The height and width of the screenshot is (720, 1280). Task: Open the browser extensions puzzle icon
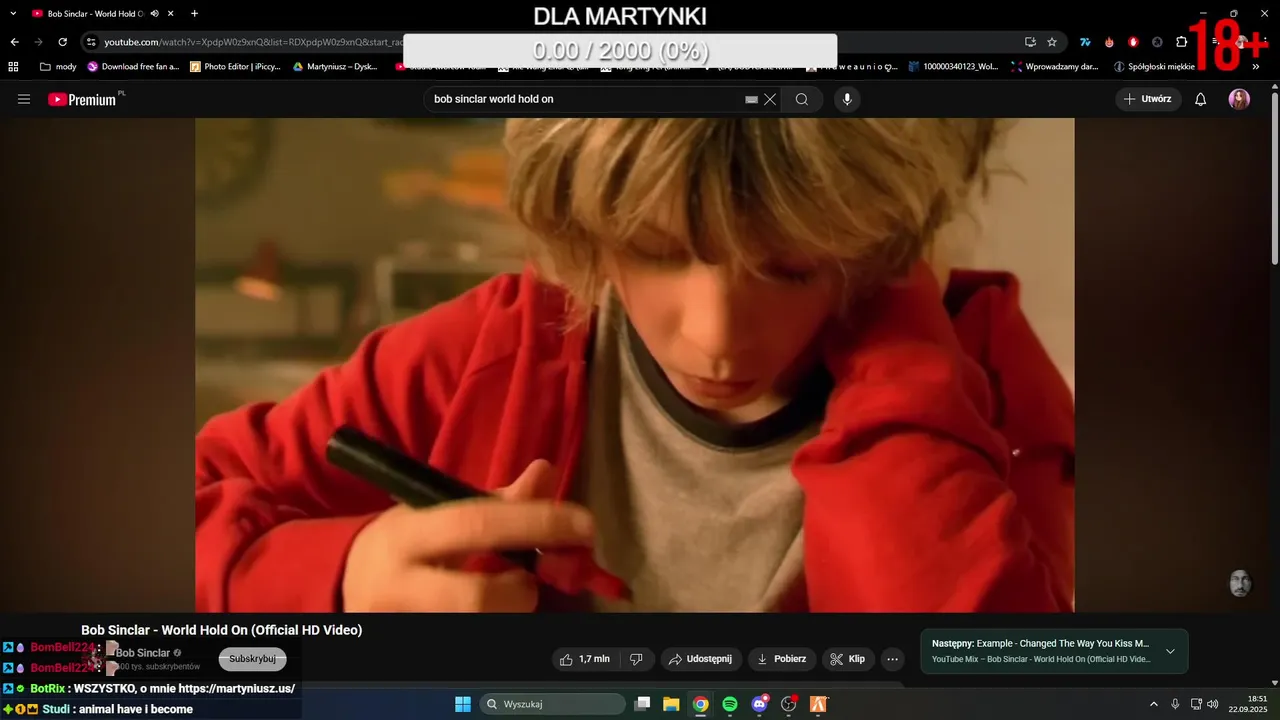[1181, 42]
